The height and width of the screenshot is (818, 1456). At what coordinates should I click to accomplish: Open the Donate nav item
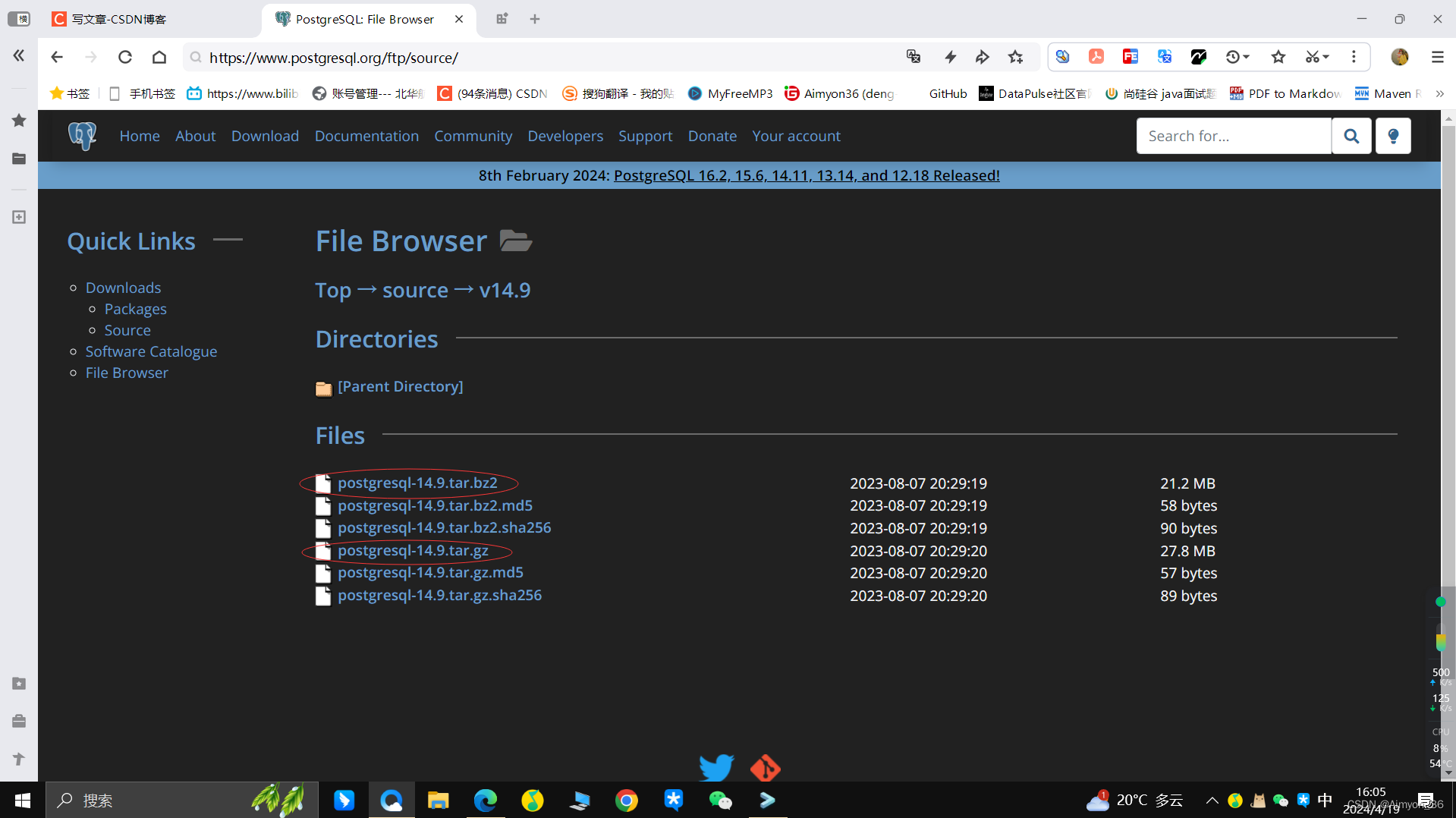(712, 136)
